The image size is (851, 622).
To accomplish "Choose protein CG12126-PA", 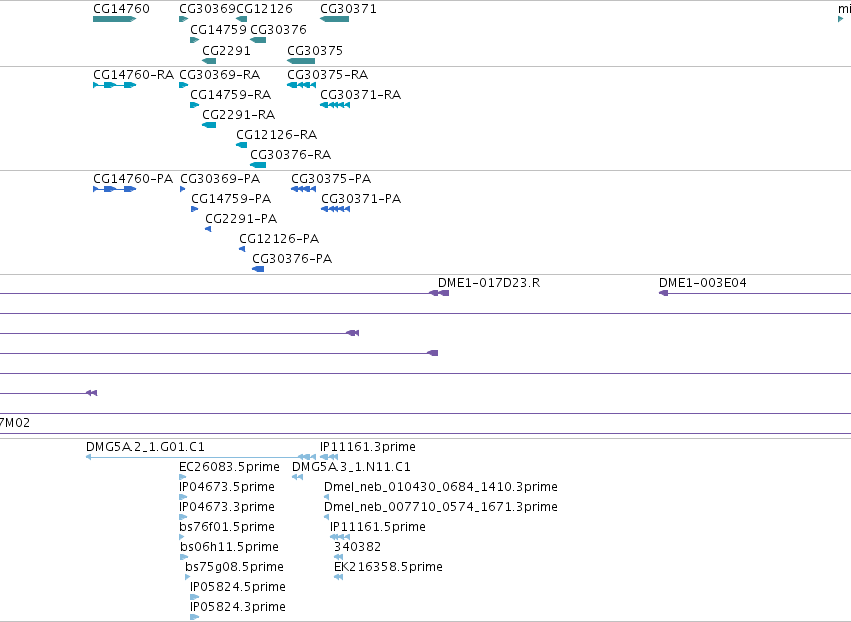I will click(x=279, y=239).
